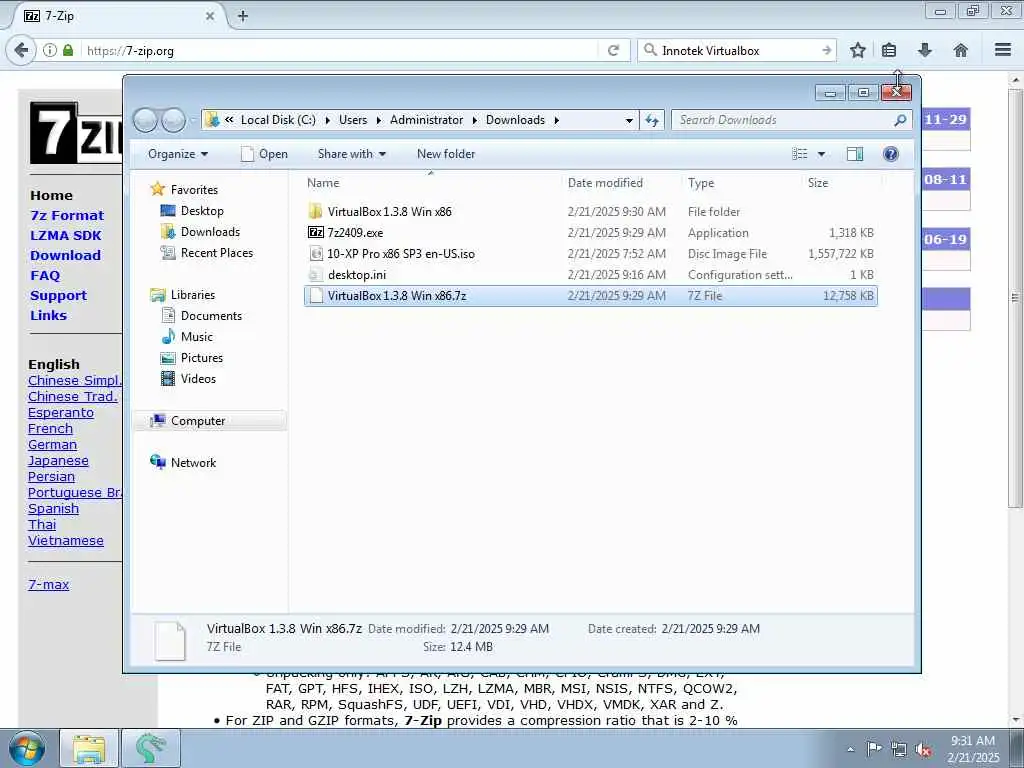Viewport: 1024px width, 768px height.
Task: Create a New folder
Action: 446,154
